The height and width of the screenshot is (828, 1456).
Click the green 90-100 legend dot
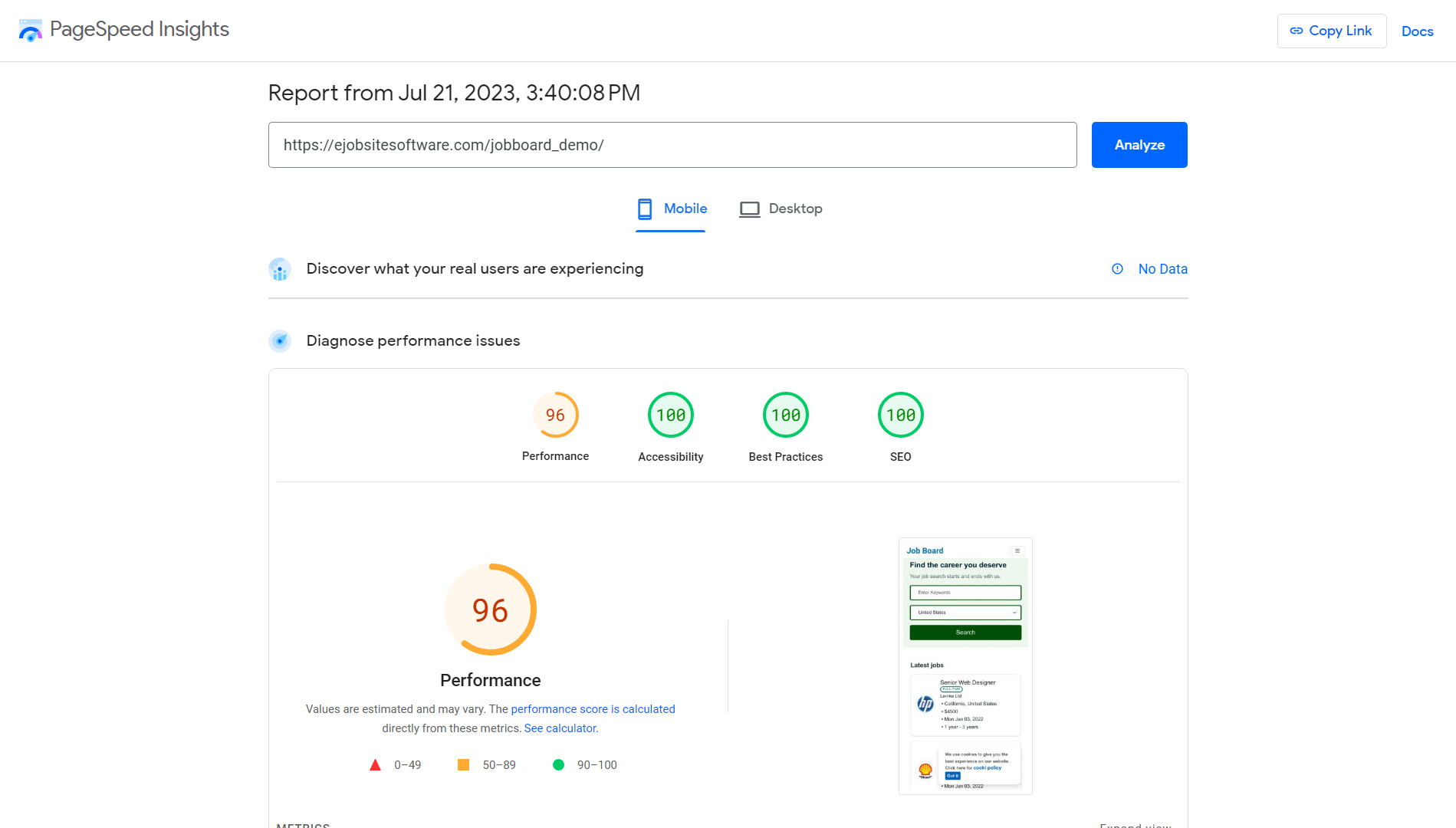pyautogui.click(x=558, y=764)
